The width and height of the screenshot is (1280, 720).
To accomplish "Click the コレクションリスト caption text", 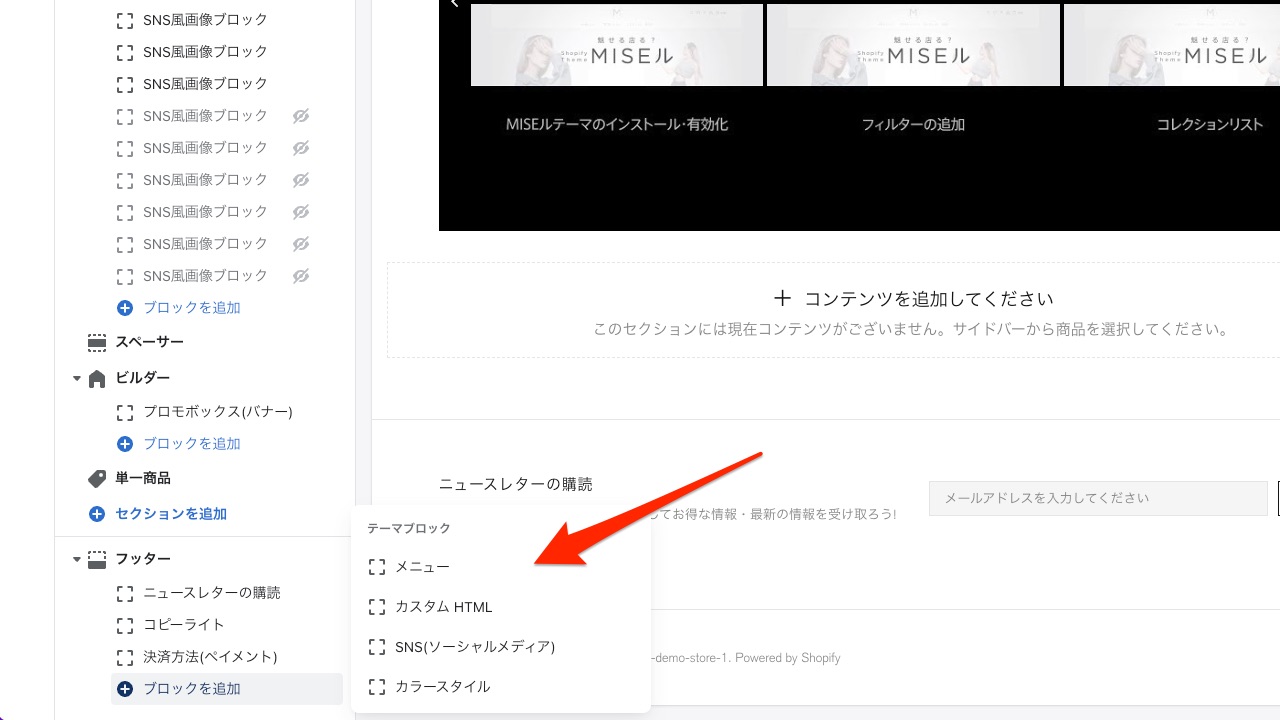I will pos(1210,125).
